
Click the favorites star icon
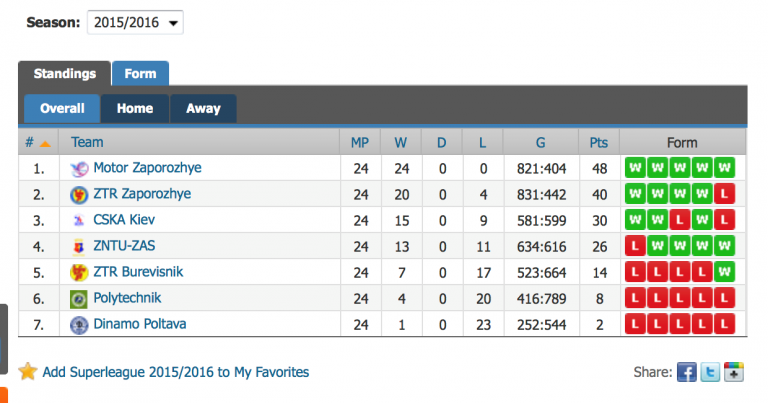(28, 372)
